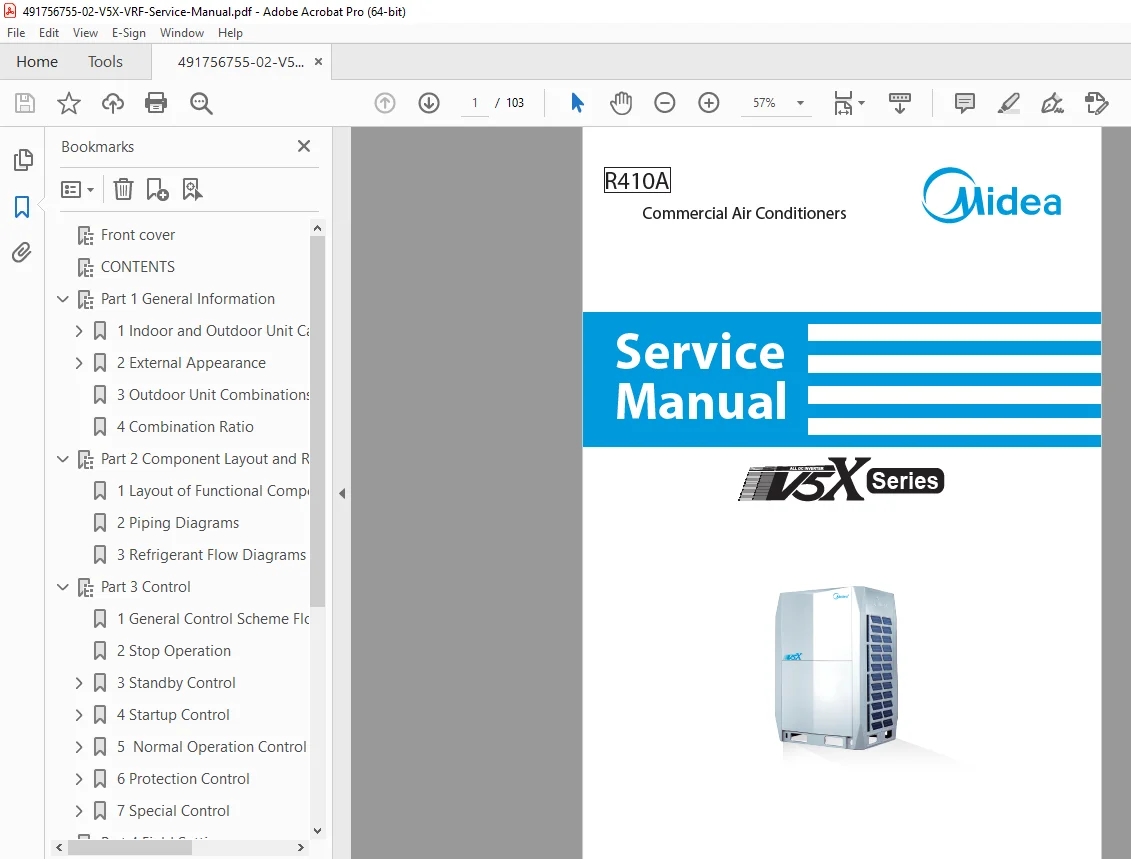The height and width of the screenshot is (859, 1131).
Task: Zoom out with the minus icon
Action: (664, 103)
